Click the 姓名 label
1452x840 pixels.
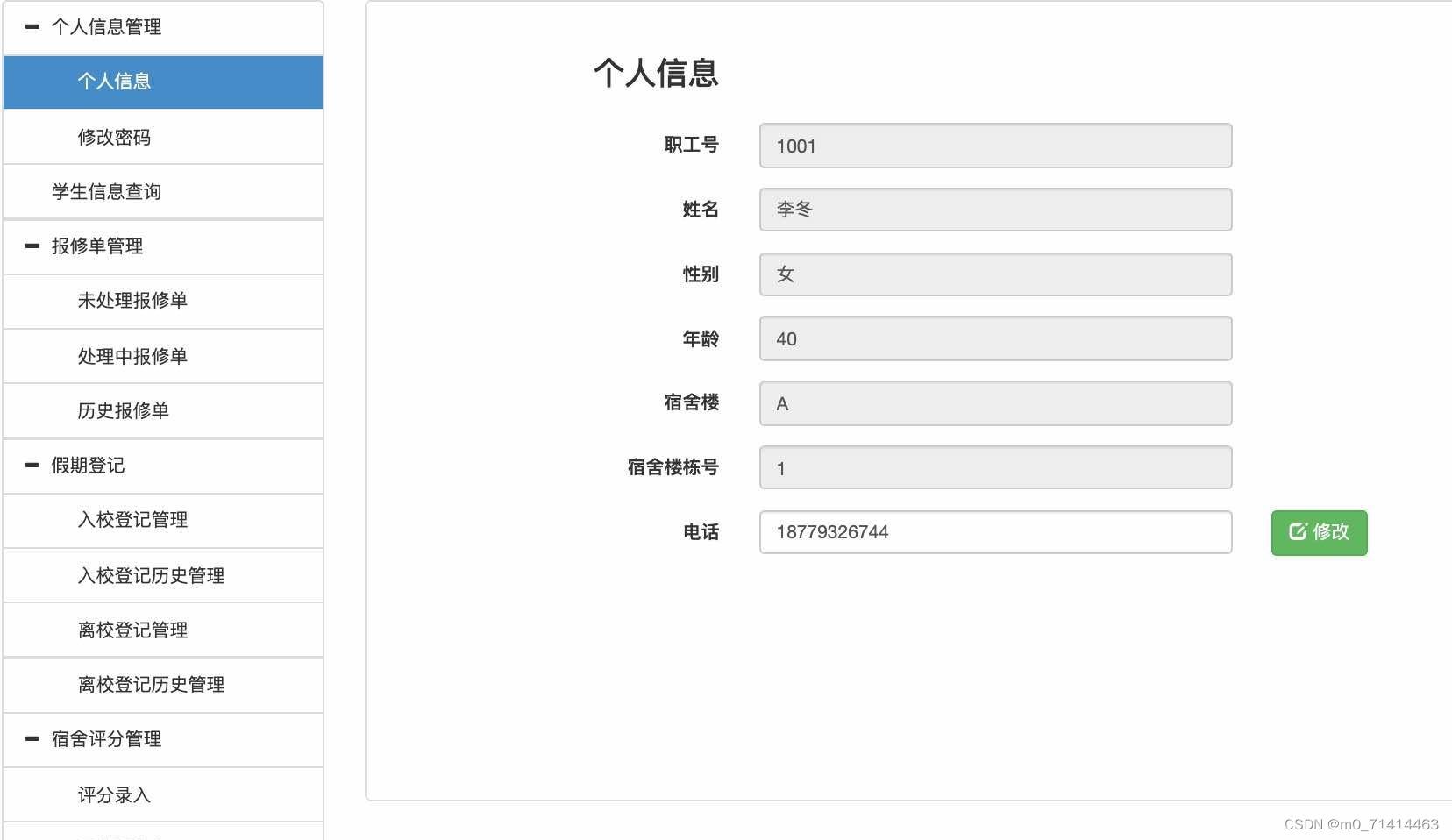click(701, 210)
